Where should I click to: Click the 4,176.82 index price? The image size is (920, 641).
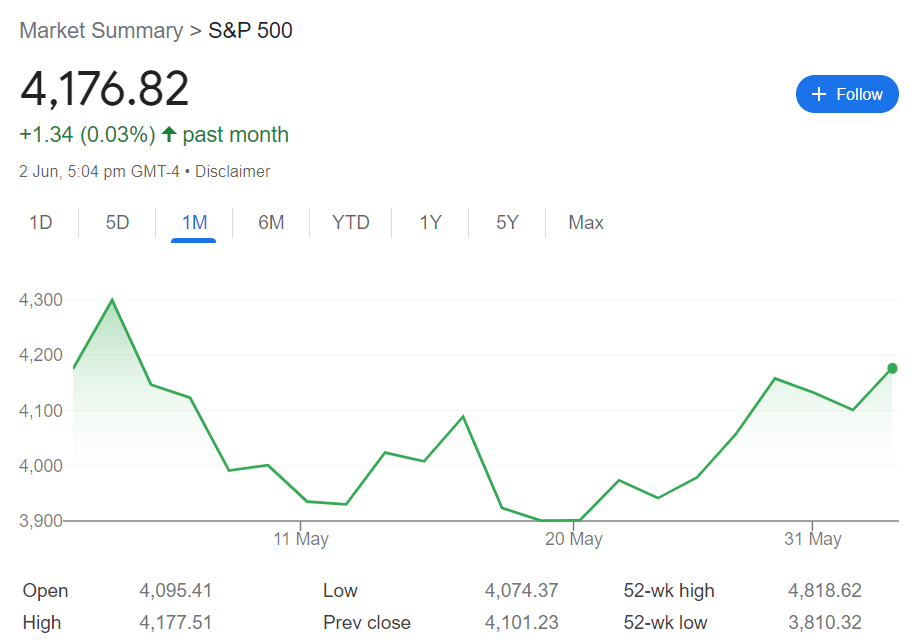click(105, 89)
